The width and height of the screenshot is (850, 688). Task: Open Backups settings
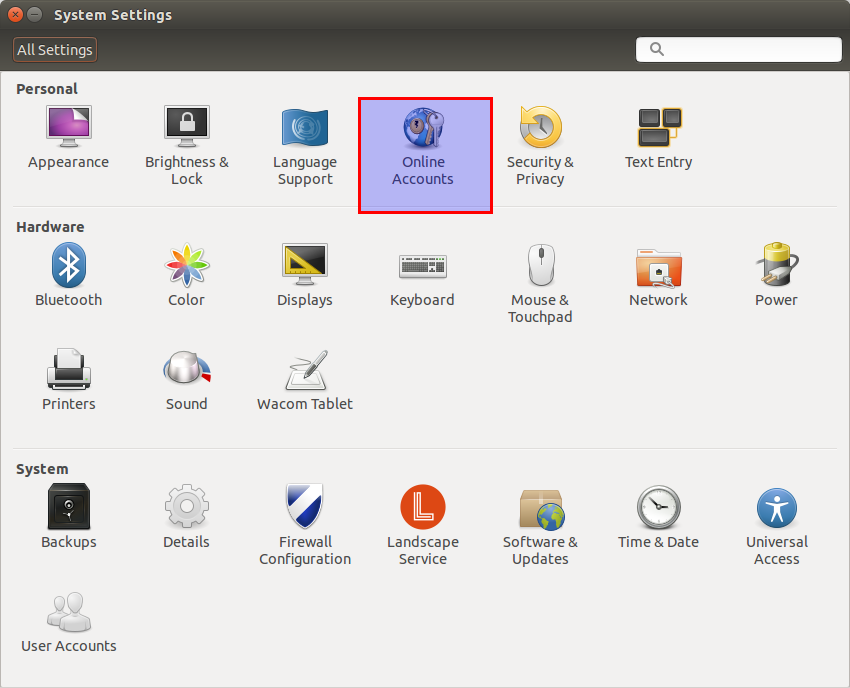(x=68, y=517)
